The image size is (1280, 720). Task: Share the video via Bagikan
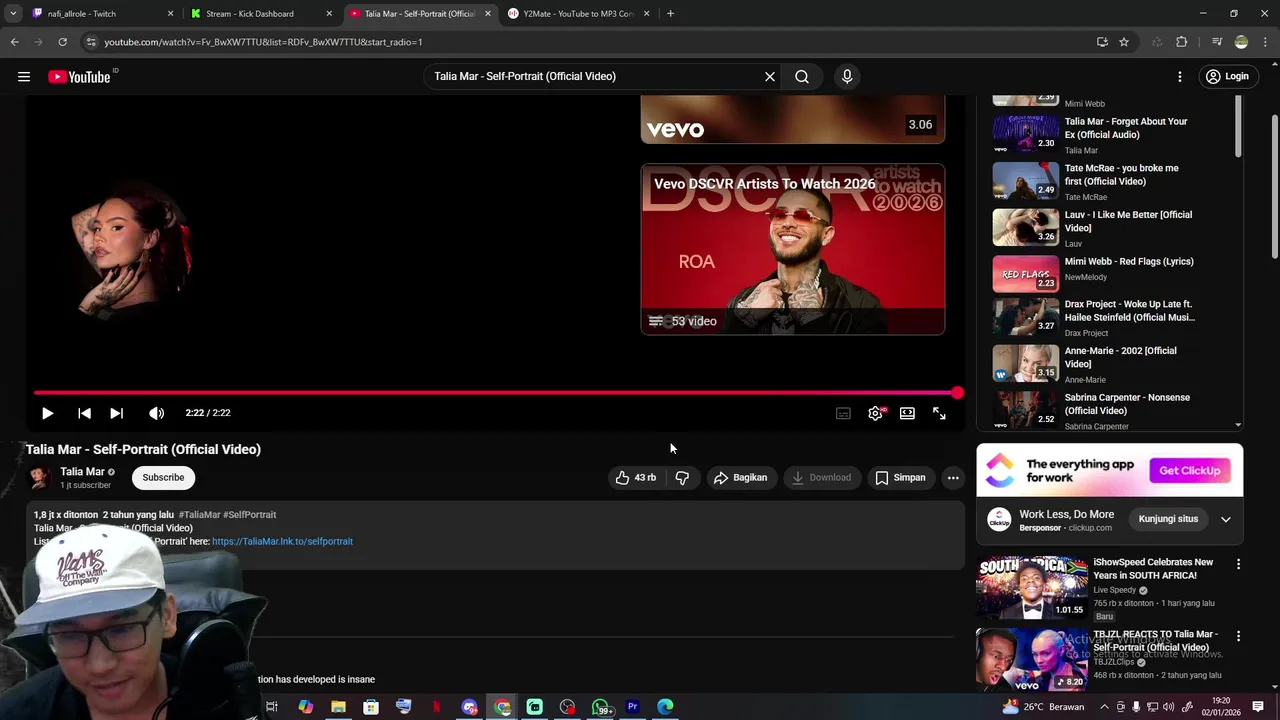click(741, 478)
